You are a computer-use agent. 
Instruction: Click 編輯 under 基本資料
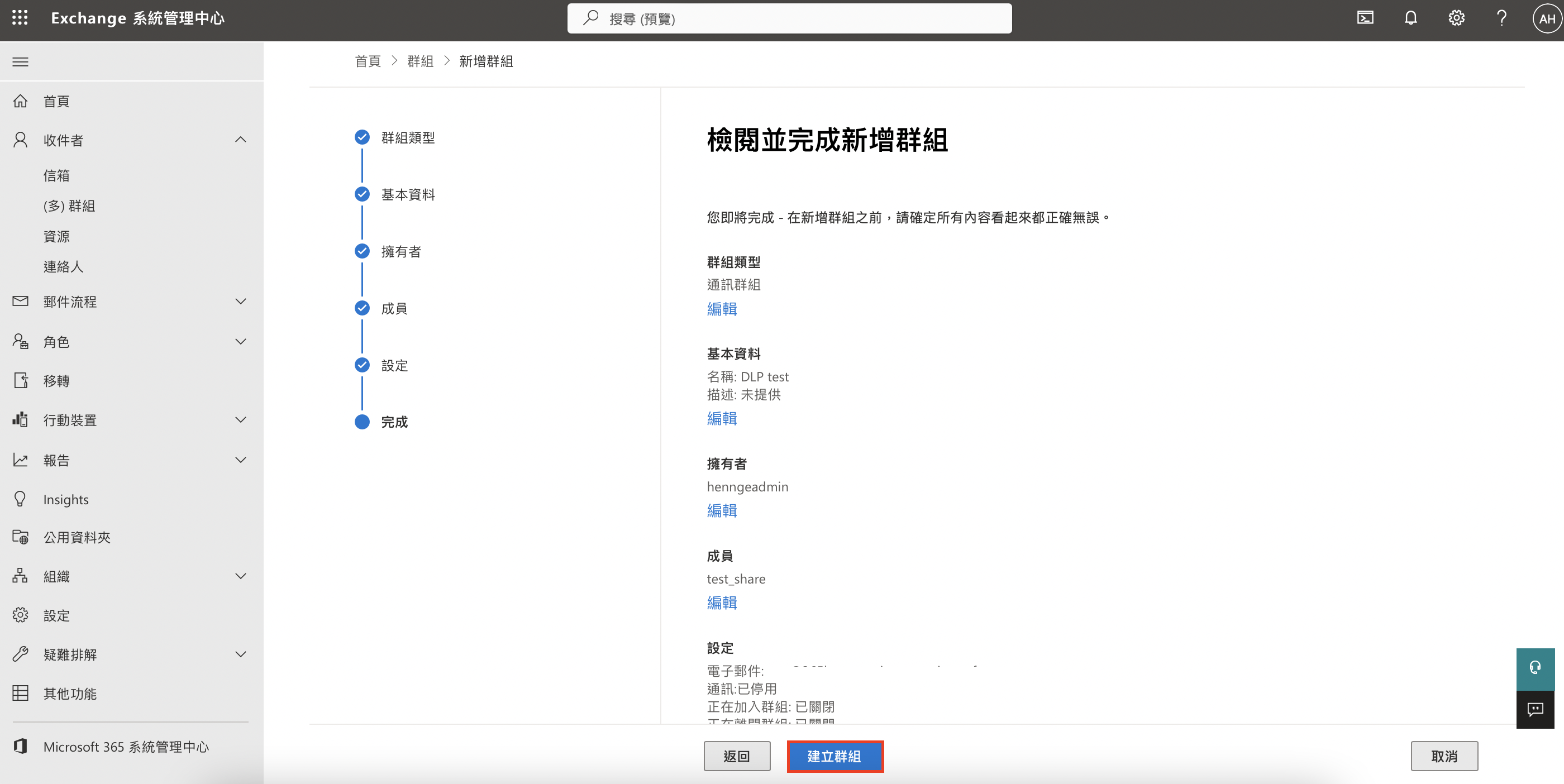pyautogui.click(x=722, y=418)
